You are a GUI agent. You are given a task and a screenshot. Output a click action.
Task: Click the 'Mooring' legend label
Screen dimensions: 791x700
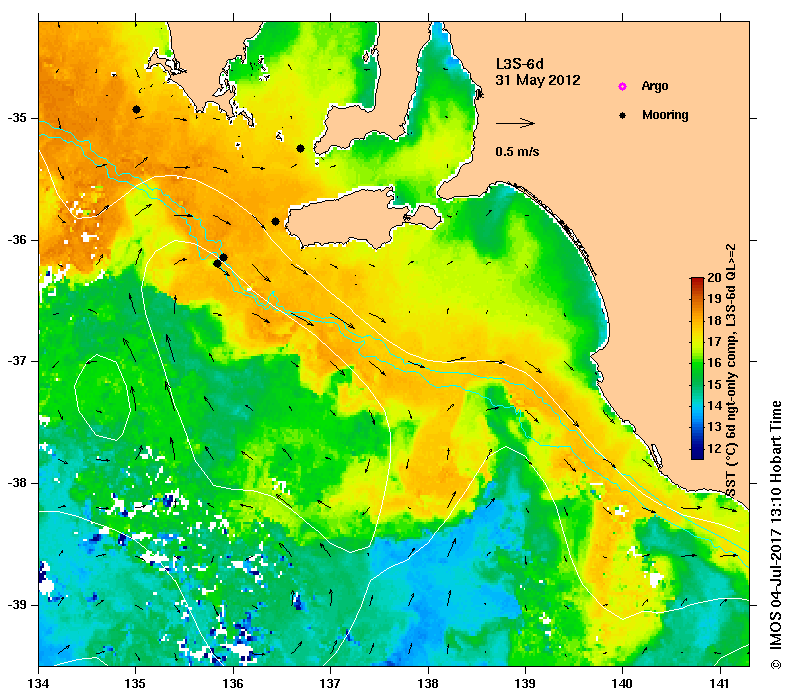pos(665,115)
